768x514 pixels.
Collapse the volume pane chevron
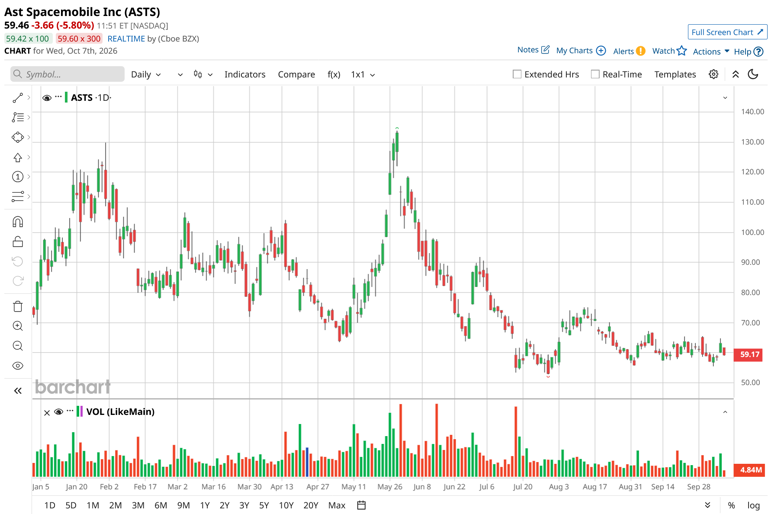pyautogui.click(x=725, y=412)
